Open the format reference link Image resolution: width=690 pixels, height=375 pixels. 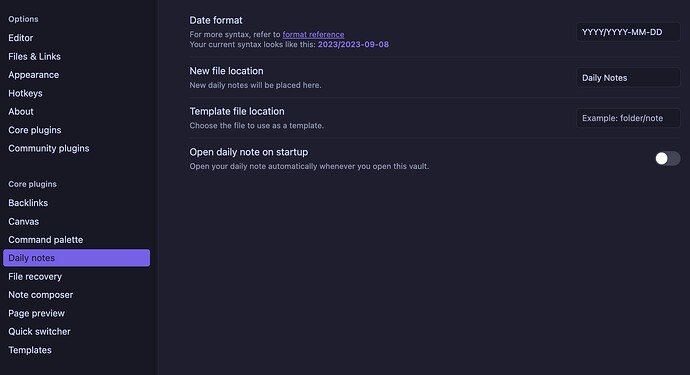(x=313, y=34)
